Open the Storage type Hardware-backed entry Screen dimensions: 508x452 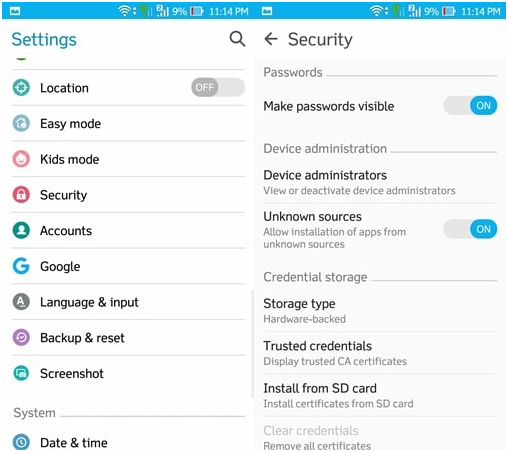380,311
